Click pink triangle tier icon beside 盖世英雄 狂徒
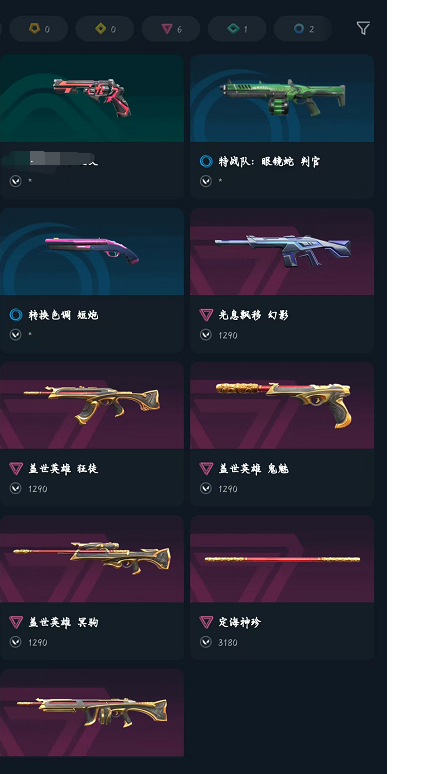This screenshot has width=425, height=774. point(16,468)
